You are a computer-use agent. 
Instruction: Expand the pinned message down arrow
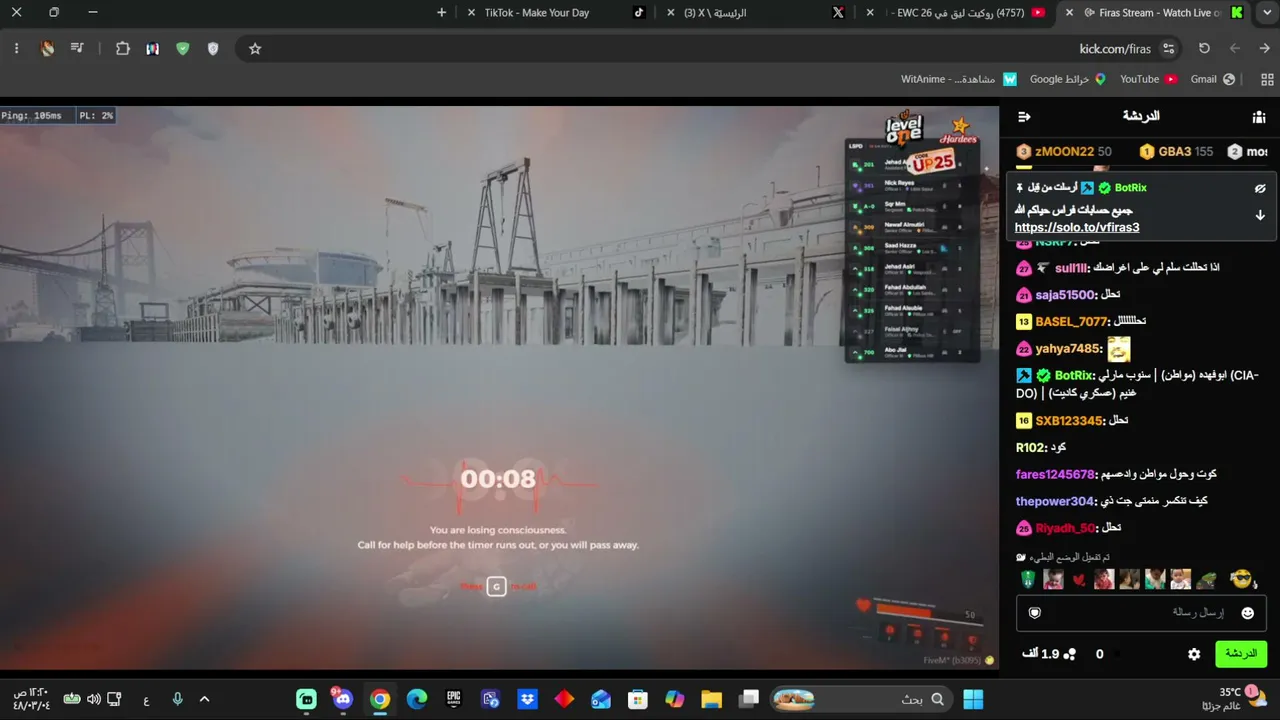click(1260, 215)
